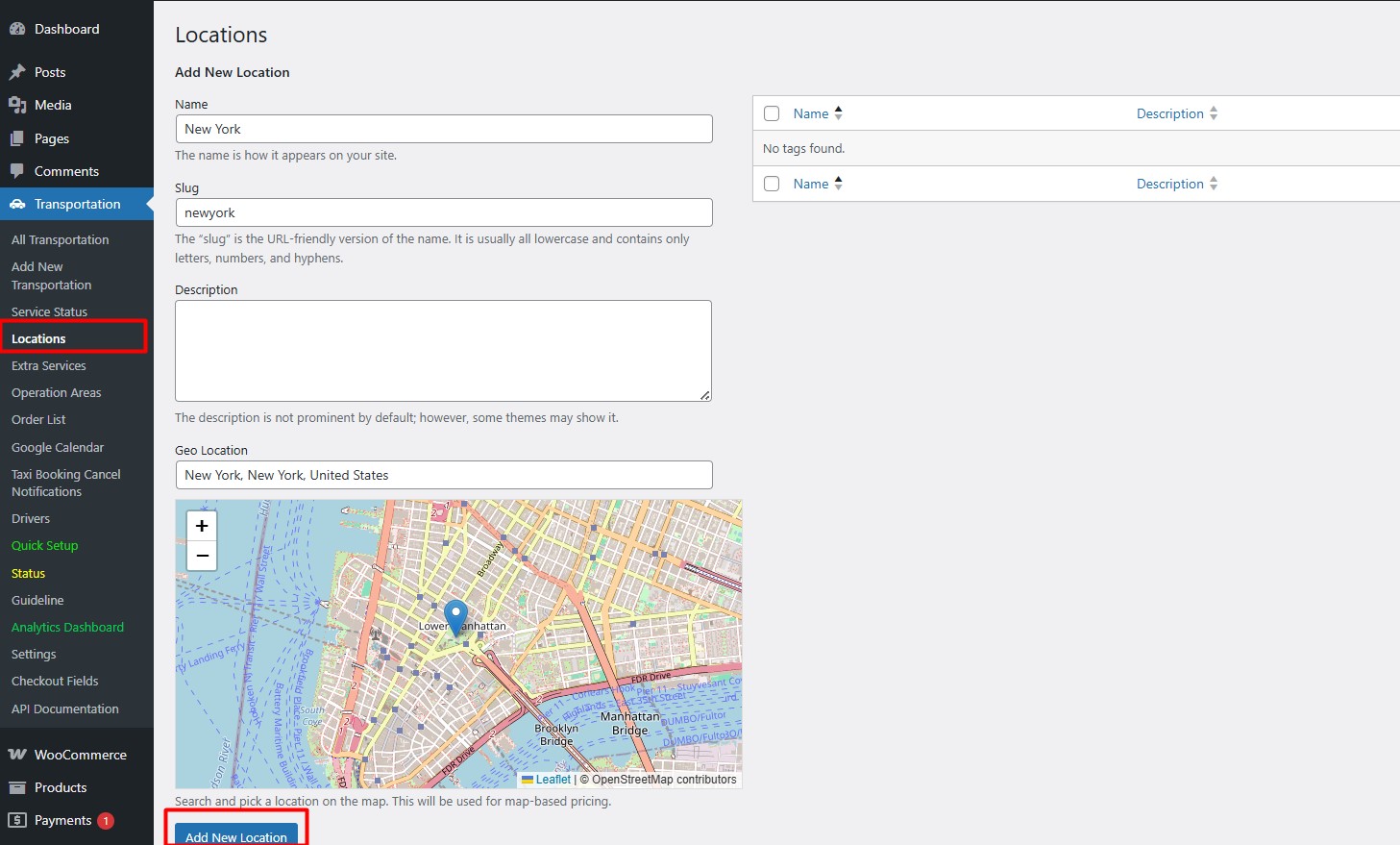Screen dimensions: 1400x845
Task: Click the Posts pushpin icon
Action: (x=17, y=72)
